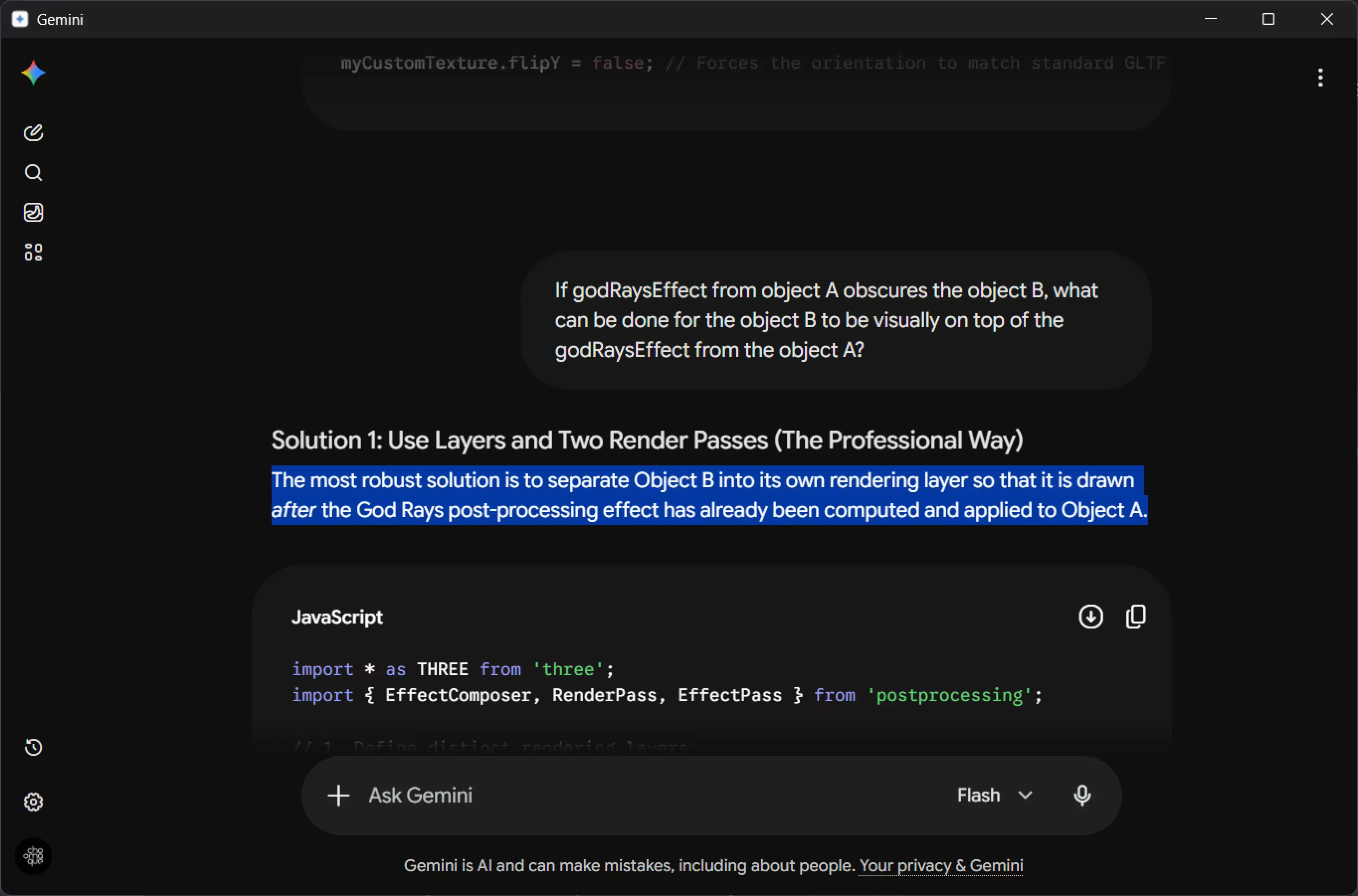Click the myCustomTexture.flipY code line
The height and width of the screenshot is (896, 1358).
coord(753,63)
